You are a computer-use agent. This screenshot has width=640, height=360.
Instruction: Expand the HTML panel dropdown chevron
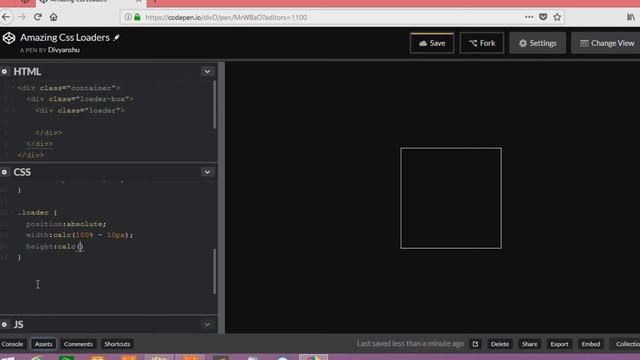click(x=207, y=71)
